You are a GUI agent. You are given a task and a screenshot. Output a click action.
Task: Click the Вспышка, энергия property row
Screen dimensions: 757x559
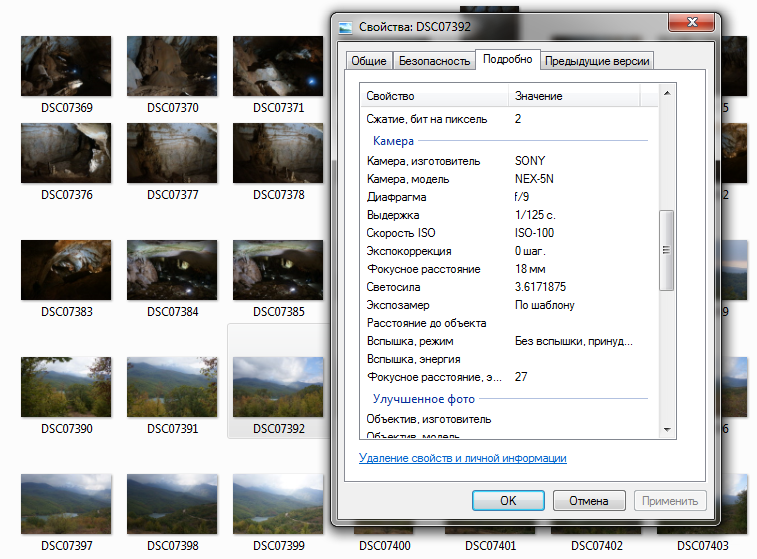(509, 359)
